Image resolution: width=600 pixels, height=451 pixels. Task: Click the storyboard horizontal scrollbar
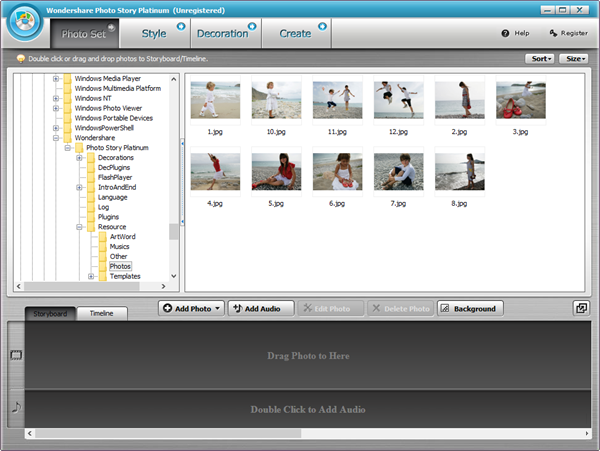tap(300, 433)
